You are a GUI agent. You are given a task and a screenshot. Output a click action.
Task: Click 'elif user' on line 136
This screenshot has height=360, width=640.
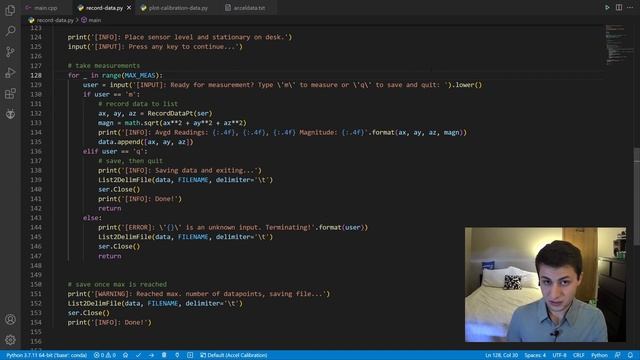pyautogui.click(x=100, y=151)
